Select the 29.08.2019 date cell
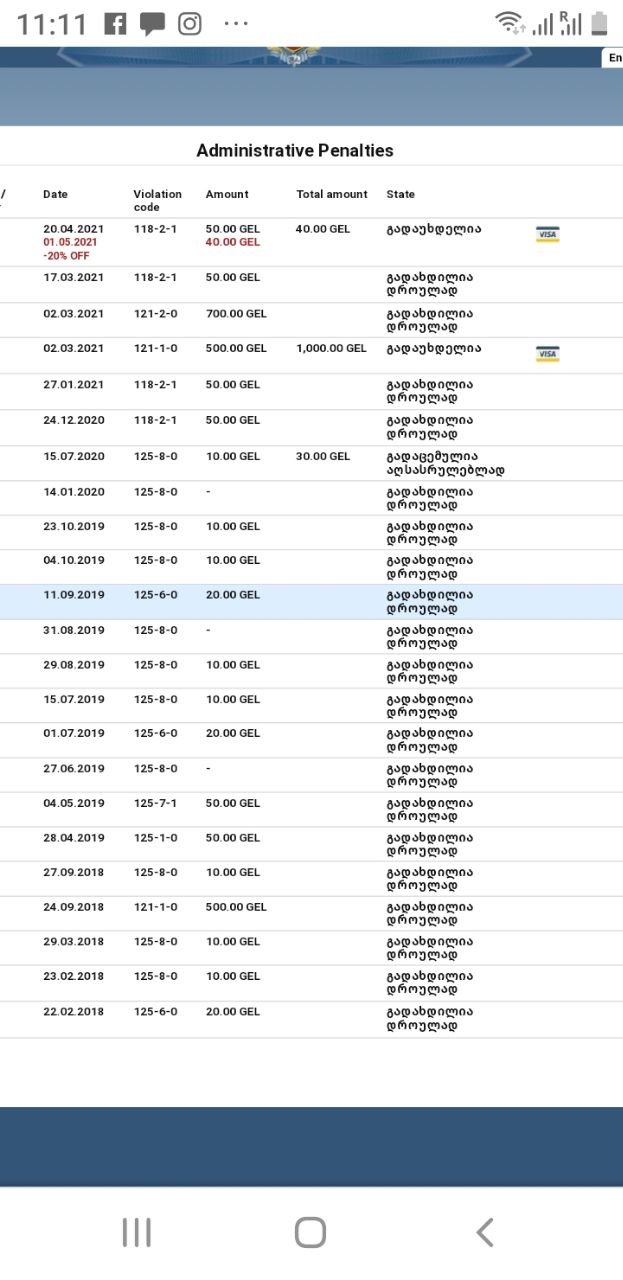 point(73,665)
